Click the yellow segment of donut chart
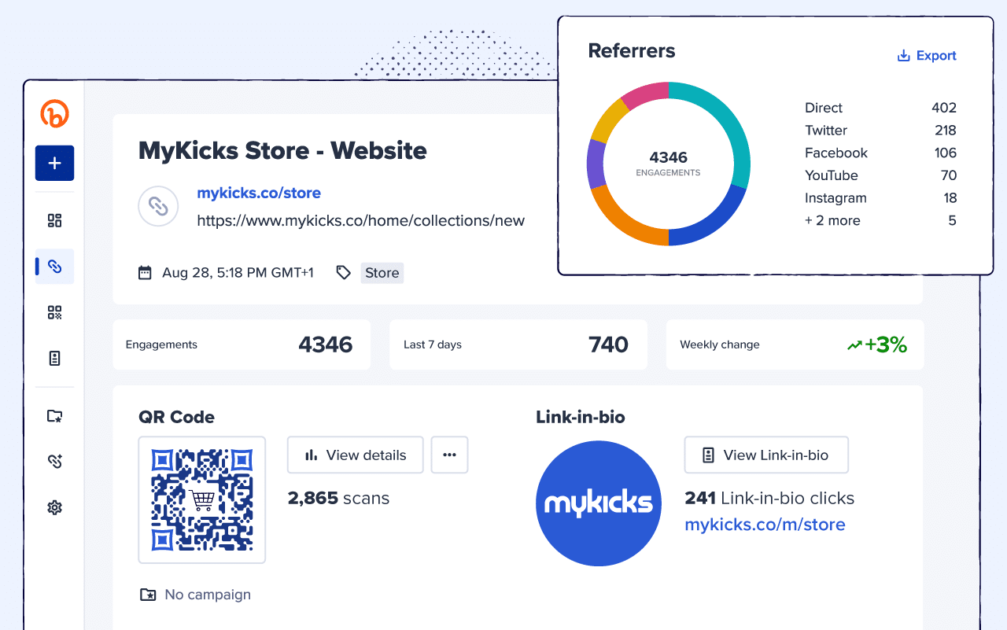 click(x=608, y=121)
